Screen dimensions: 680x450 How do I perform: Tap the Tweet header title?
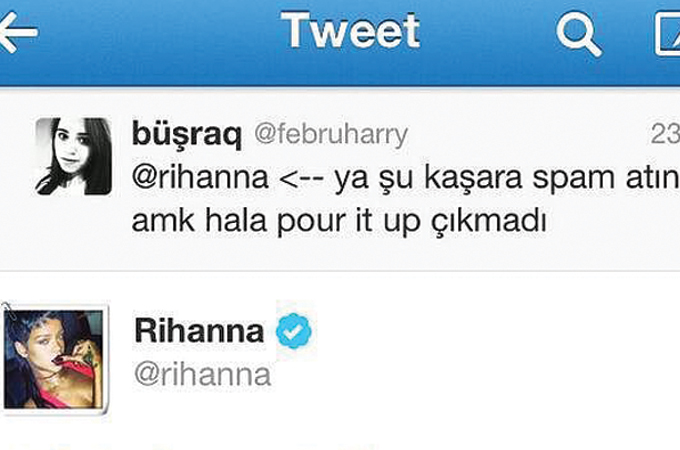[x=350, y=30]
